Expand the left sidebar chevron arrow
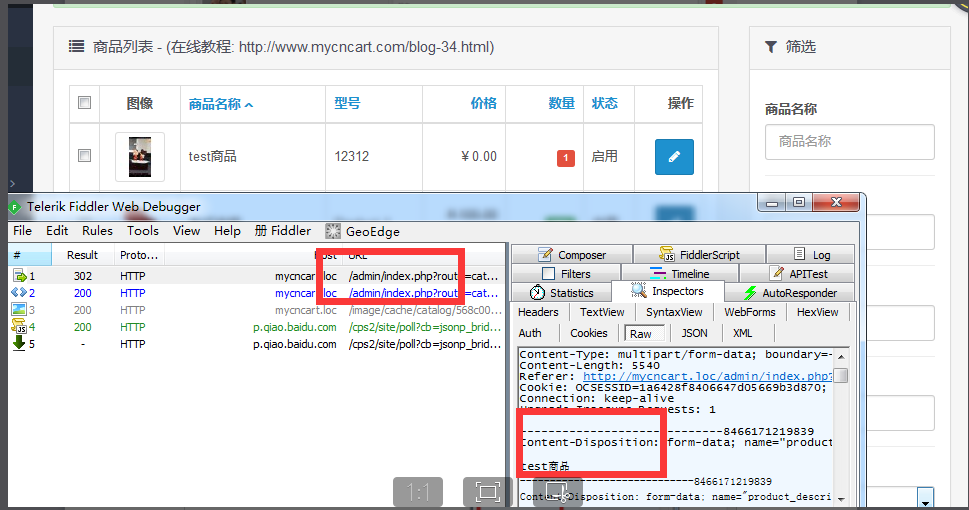This screenshot has height=510, width=969. 12,184
